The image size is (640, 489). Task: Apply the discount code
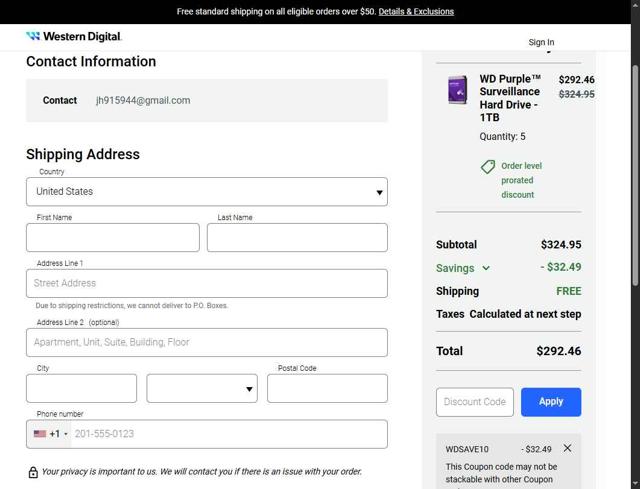(x=551, y=402)
